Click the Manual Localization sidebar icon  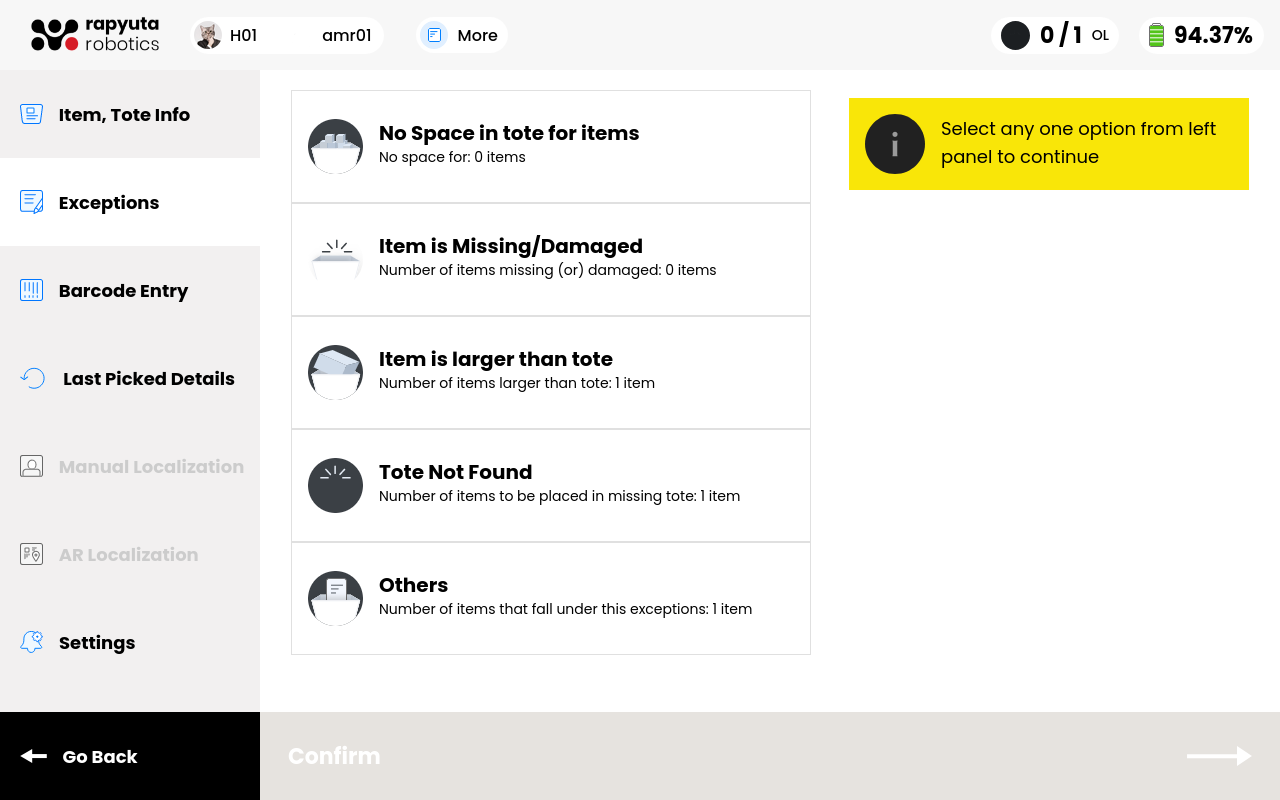[32, 466]
